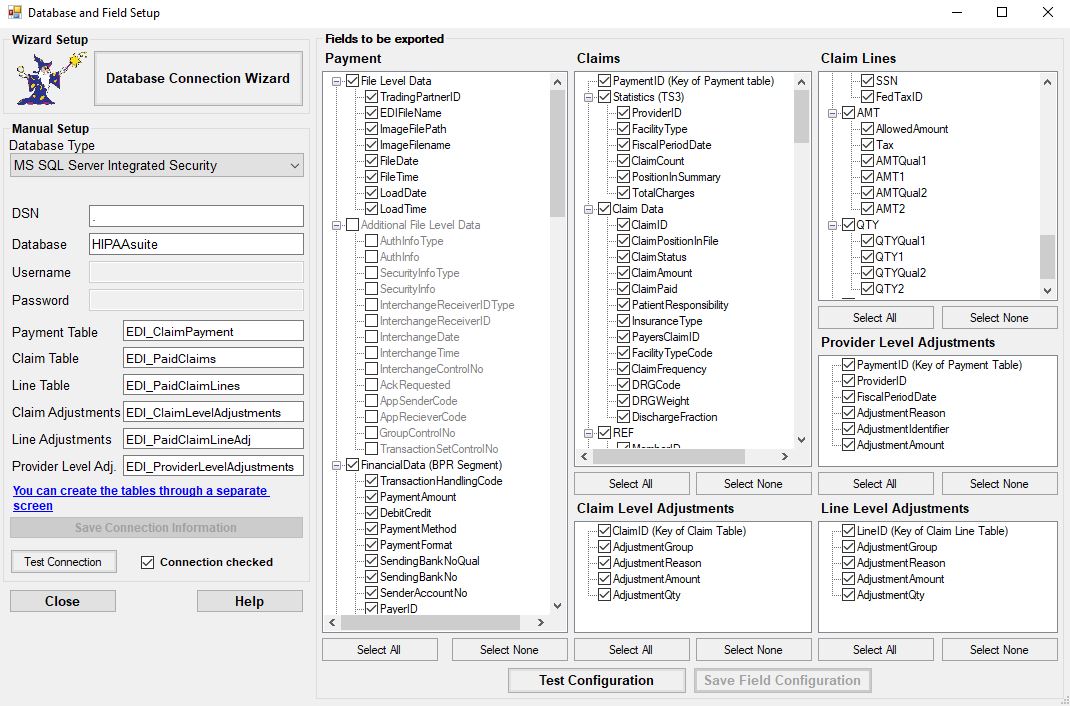Open link to create tables through separate screen
Viewport: 1070px width, 706px height.
coord(141,498)
